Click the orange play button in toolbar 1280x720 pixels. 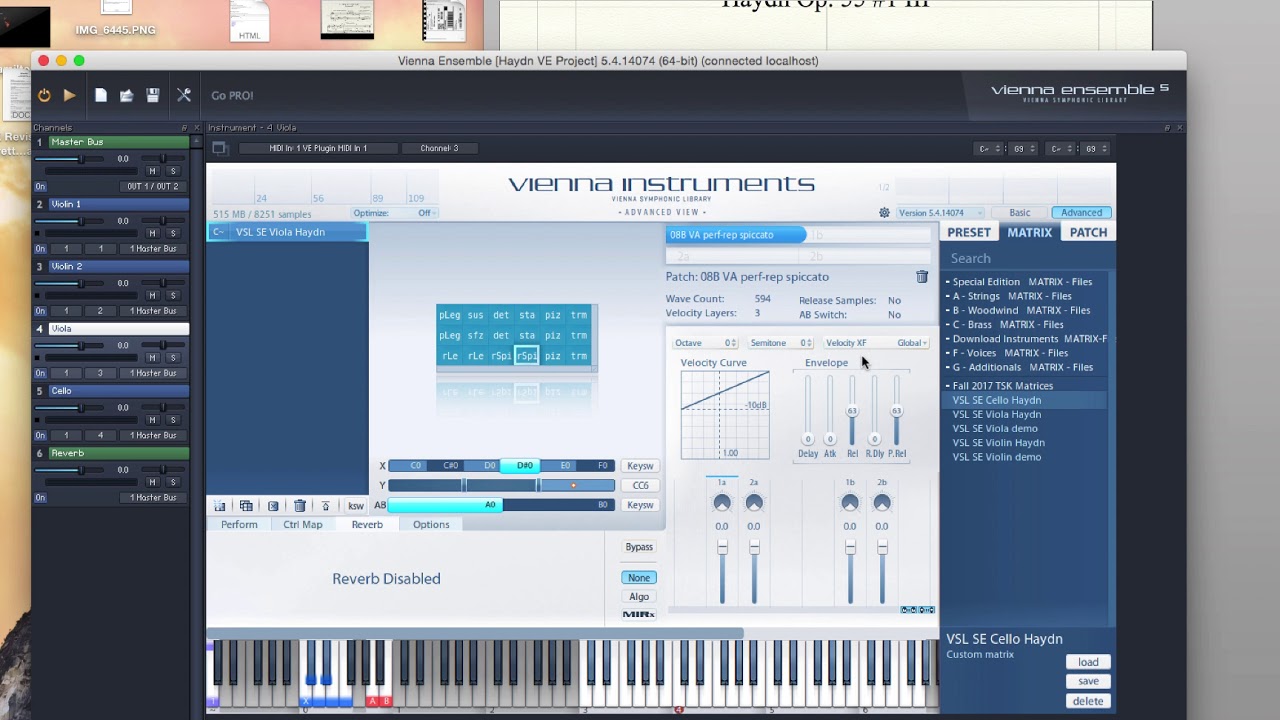click(x=69, y=95)
